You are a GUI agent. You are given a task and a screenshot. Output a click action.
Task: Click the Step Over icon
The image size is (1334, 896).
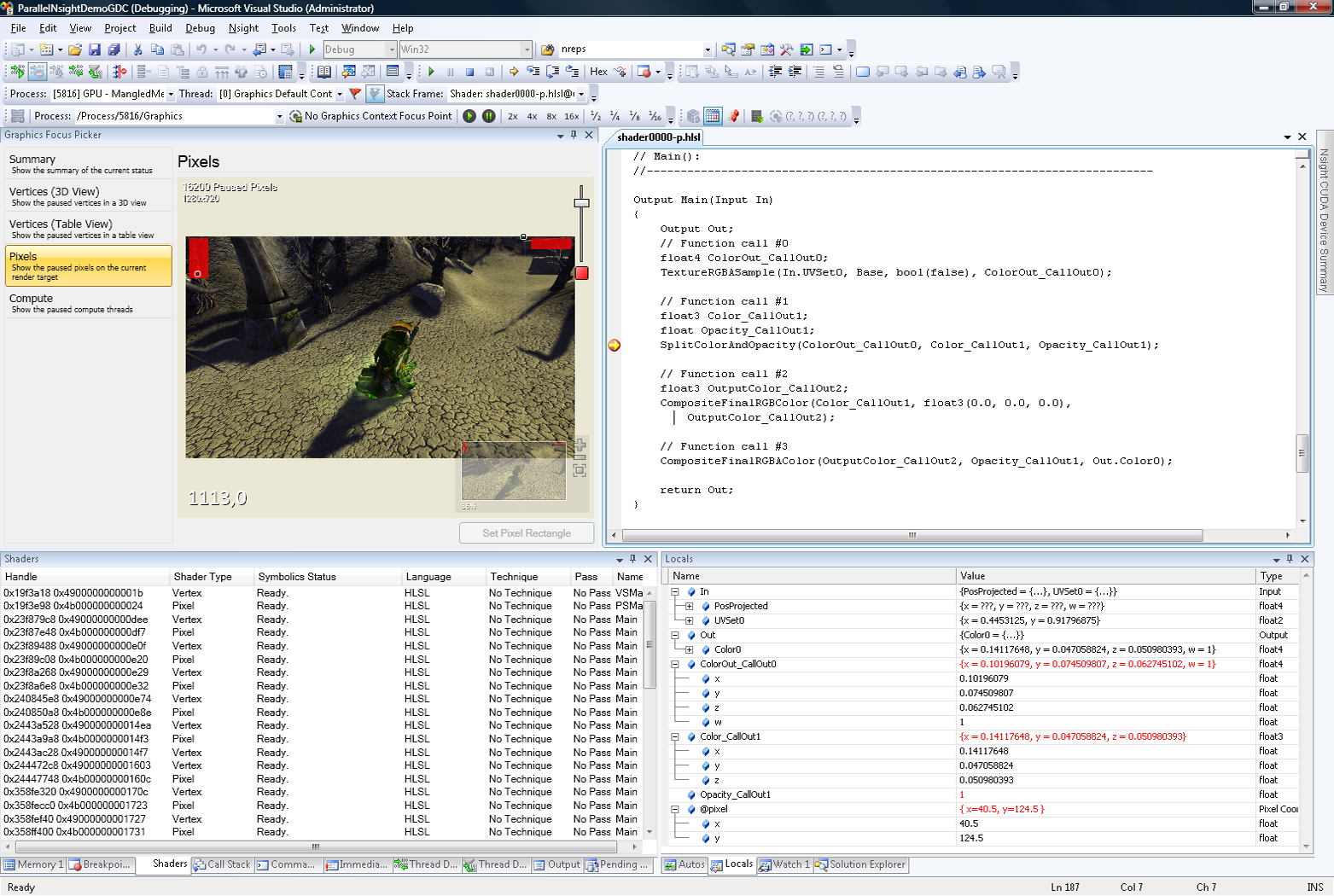pos(553,72)
